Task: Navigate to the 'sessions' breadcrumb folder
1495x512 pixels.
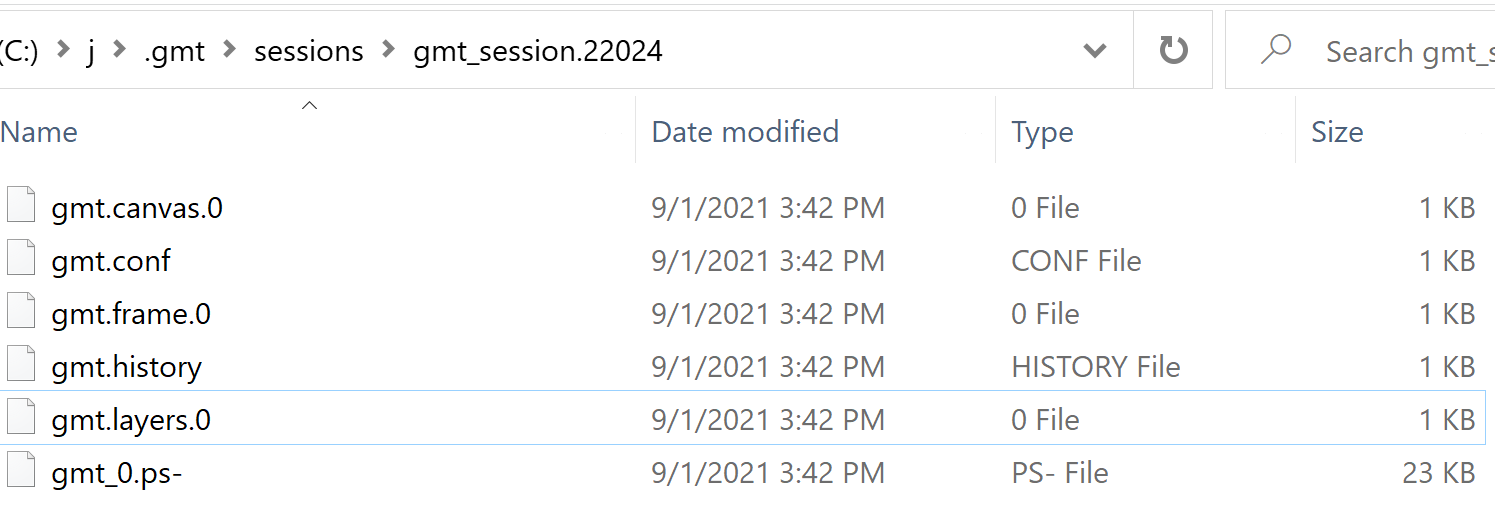Action: tap(308, 51)
